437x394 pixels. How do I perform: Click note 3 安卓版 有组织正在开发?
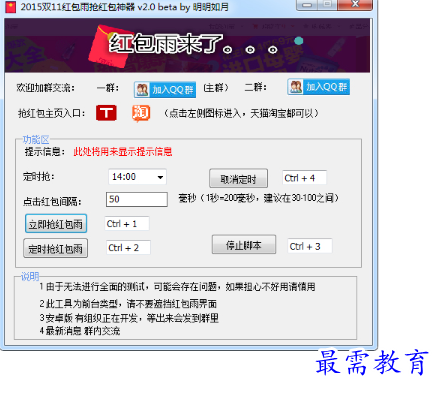(129, 318)
